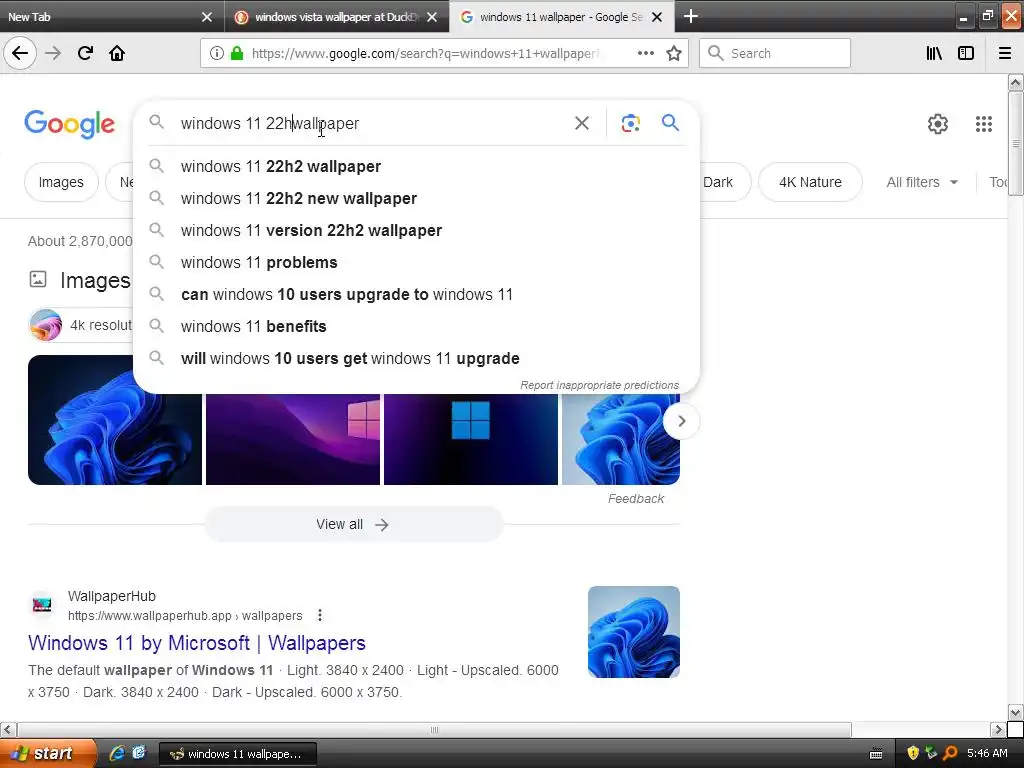This screenshot has width=1024, height=768.
Task: Close the New Tab tab
Action: (206, 17)
